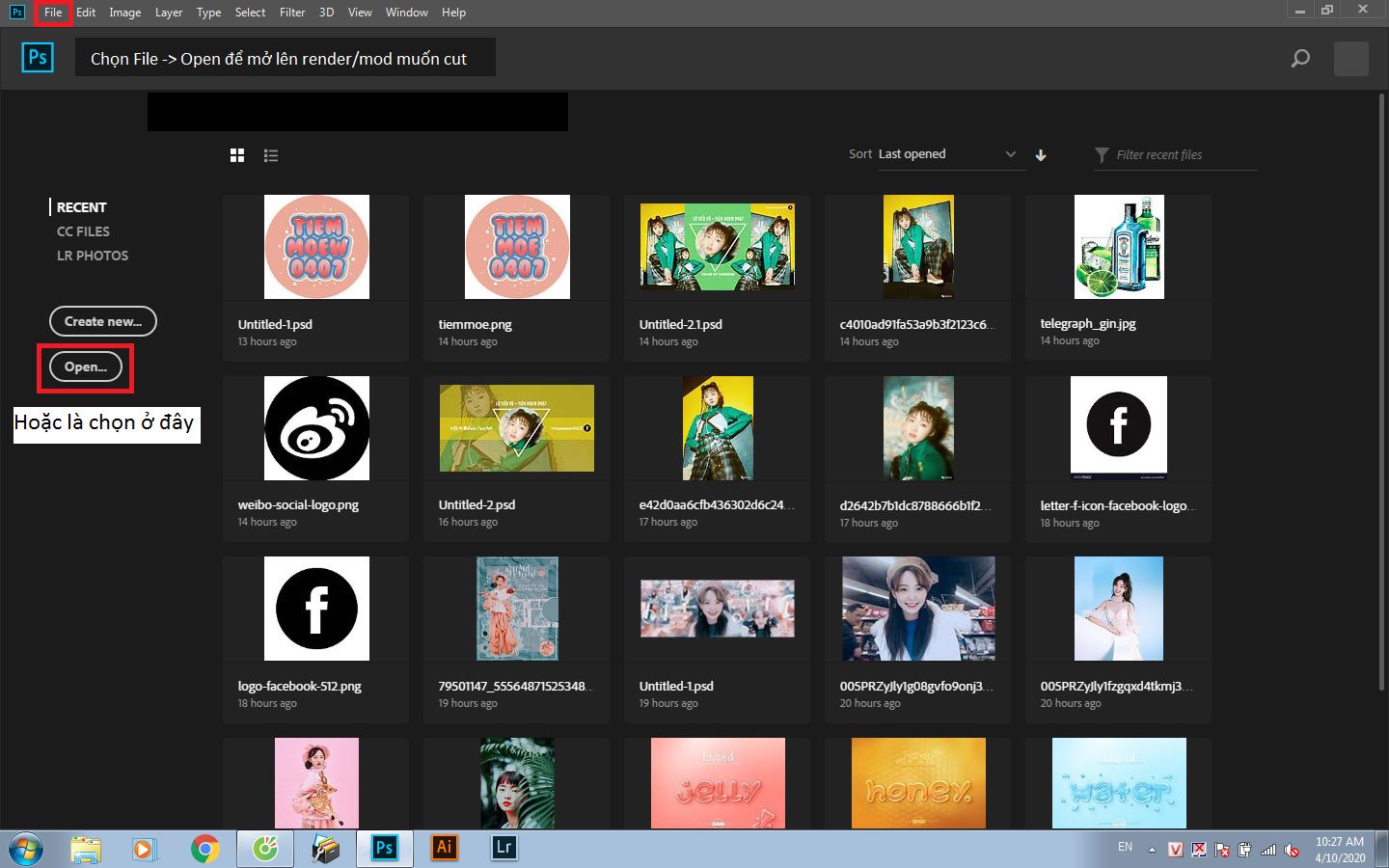1389x868 pixels.
Task: Click the Open... button
Action: point(86,366)
